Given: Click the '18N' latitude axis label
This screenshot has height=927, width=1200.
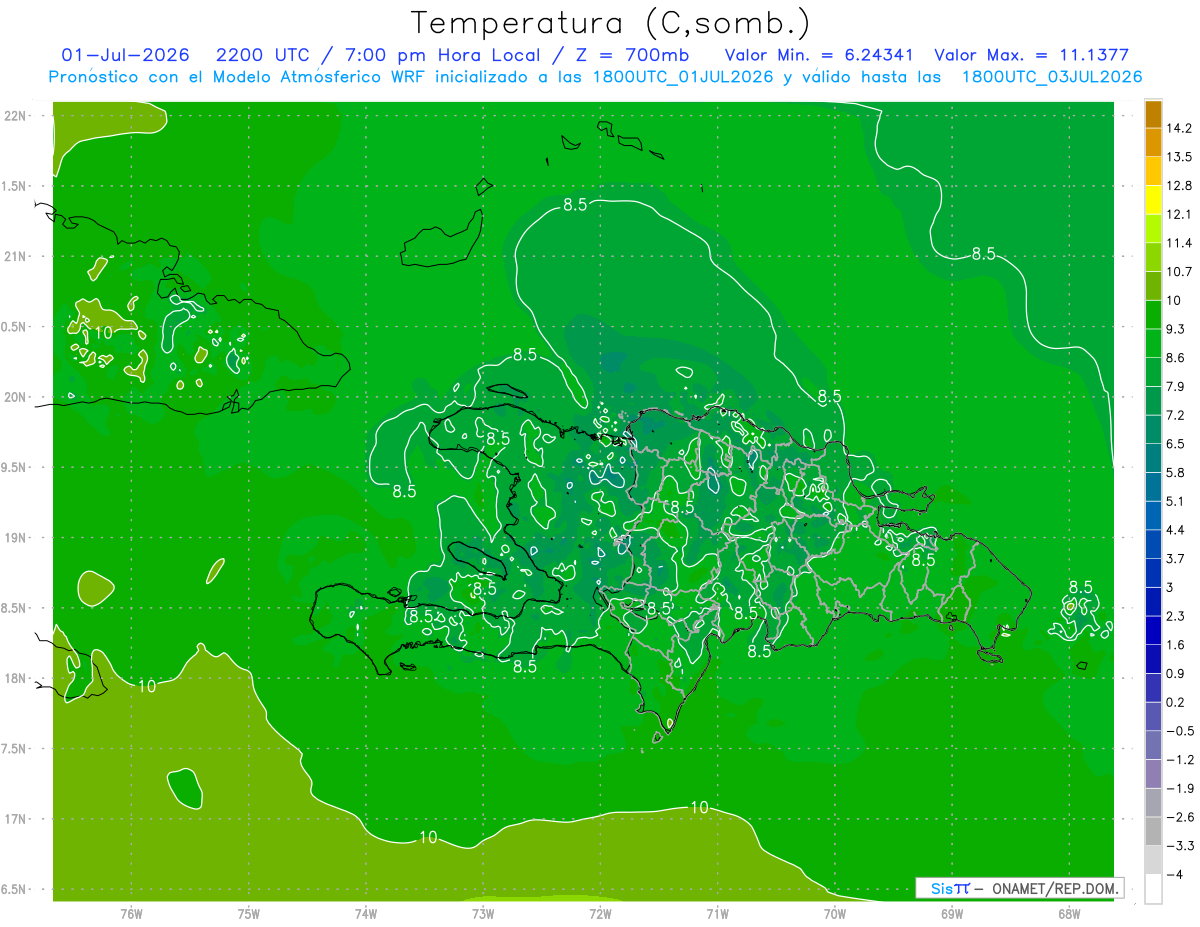Looking at the screenshot, I should pyautogui.click(x=15, y=679).
